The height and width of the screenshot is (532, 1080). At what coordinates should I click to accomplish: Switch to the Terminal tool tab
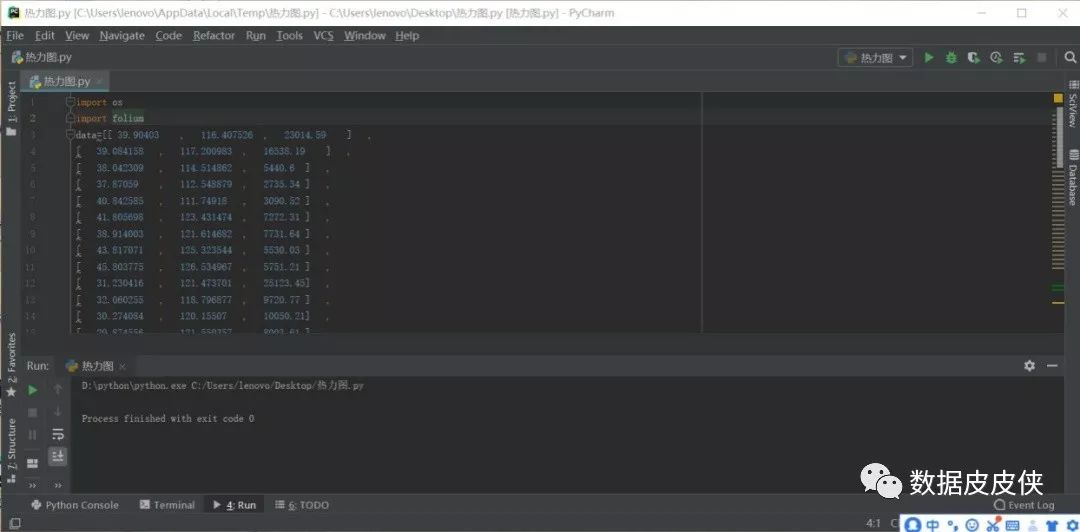tap(167, 505)
